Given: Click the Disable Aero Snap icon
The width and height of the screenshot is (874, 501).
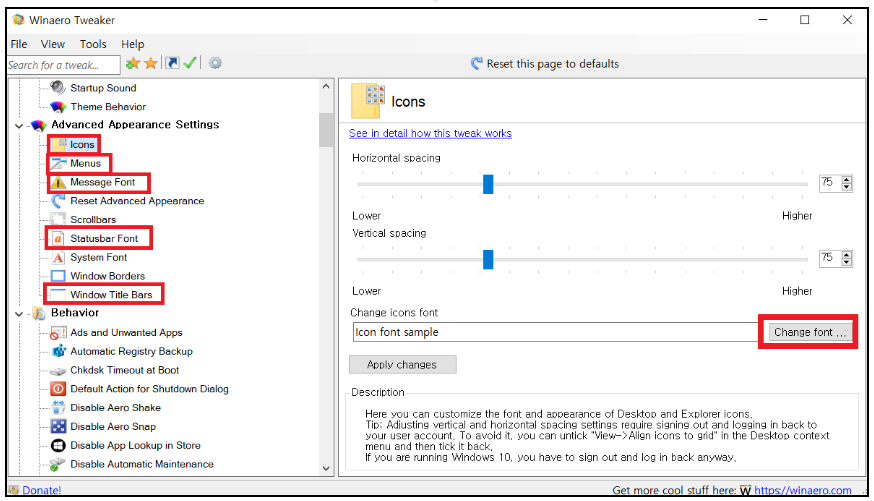Looking at the screenshot, I should 58,426.
